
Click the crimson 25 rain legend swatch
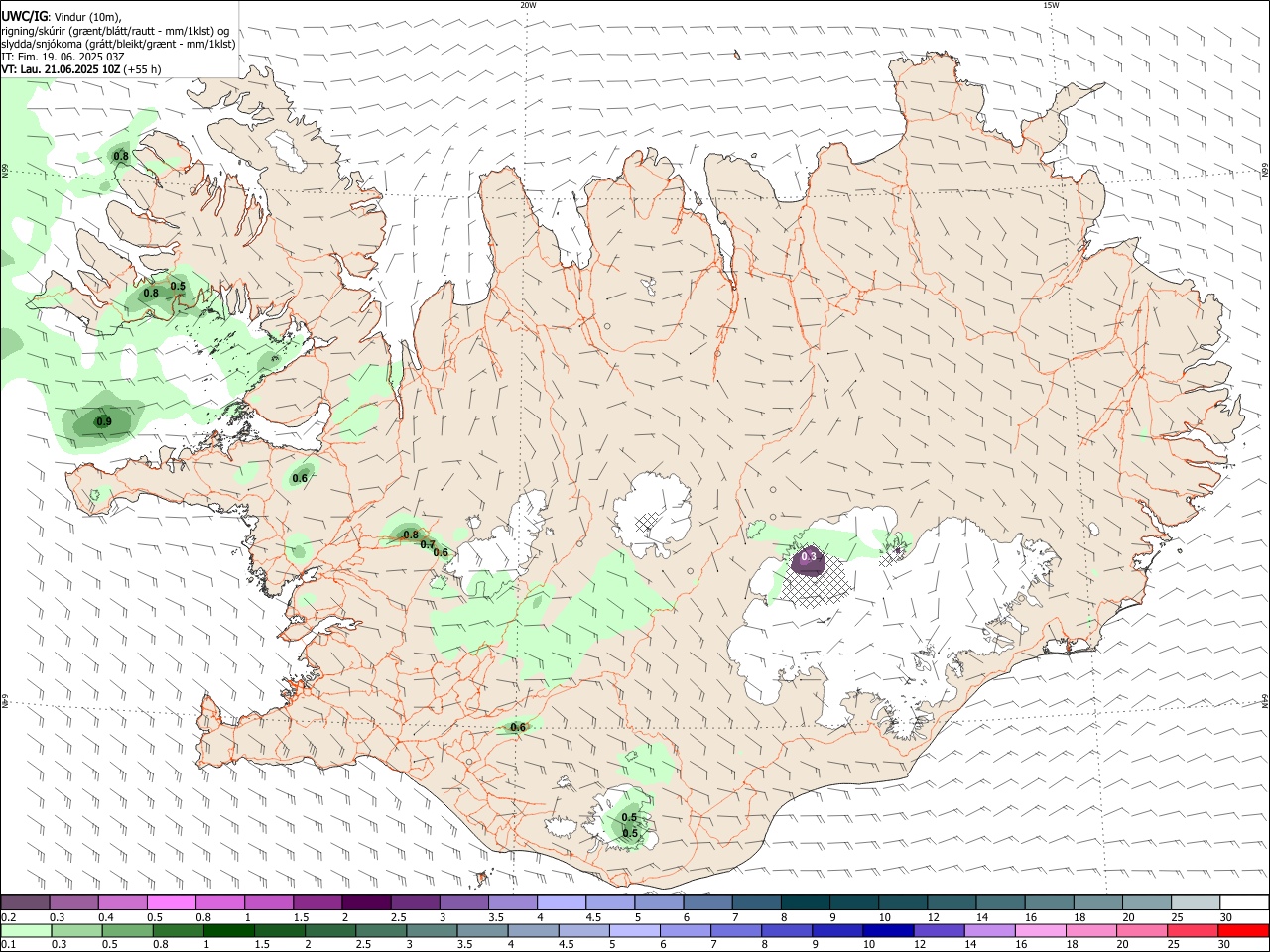pyautogui.click(x=1195, y=931)
